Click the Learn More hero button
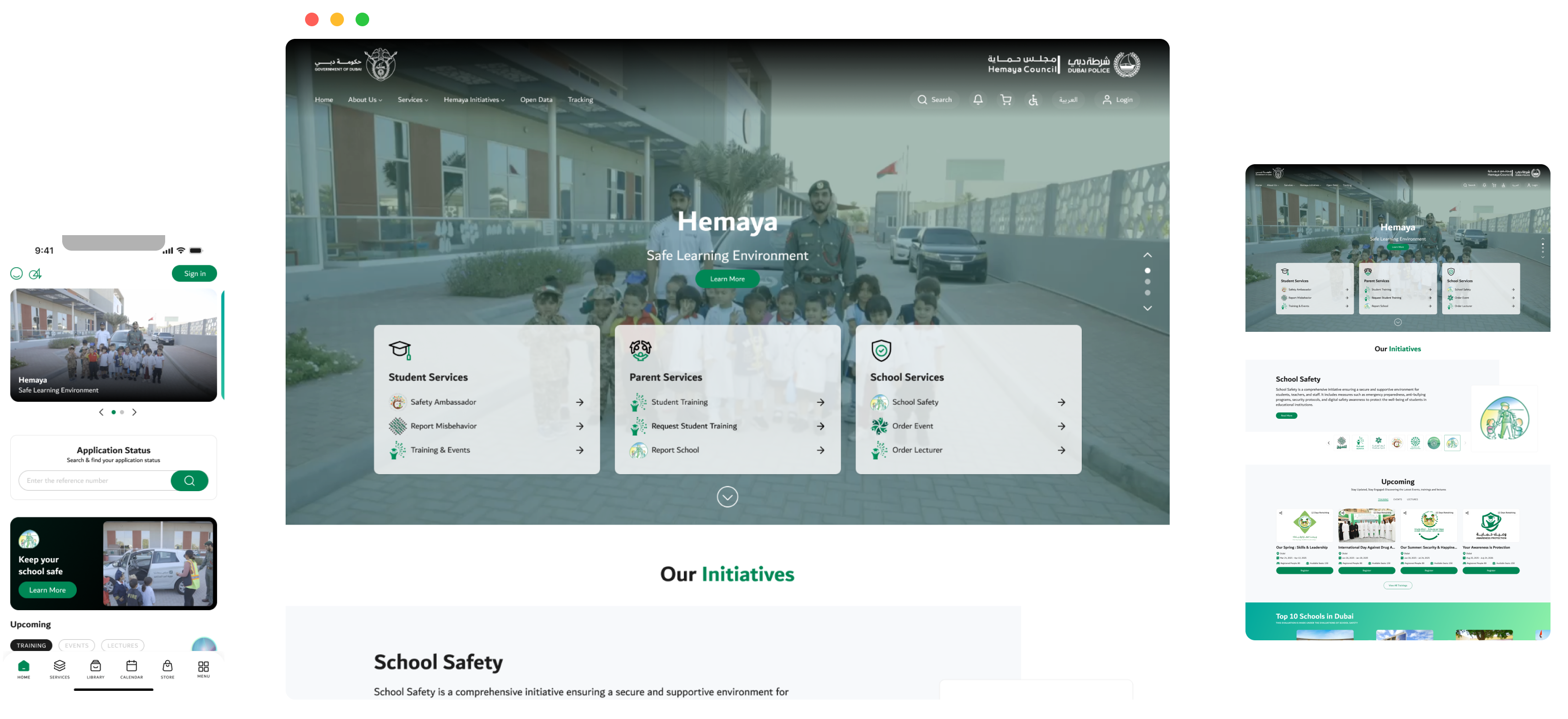The height and width of the screenshot is (719, 1568). tap(727, 279)
